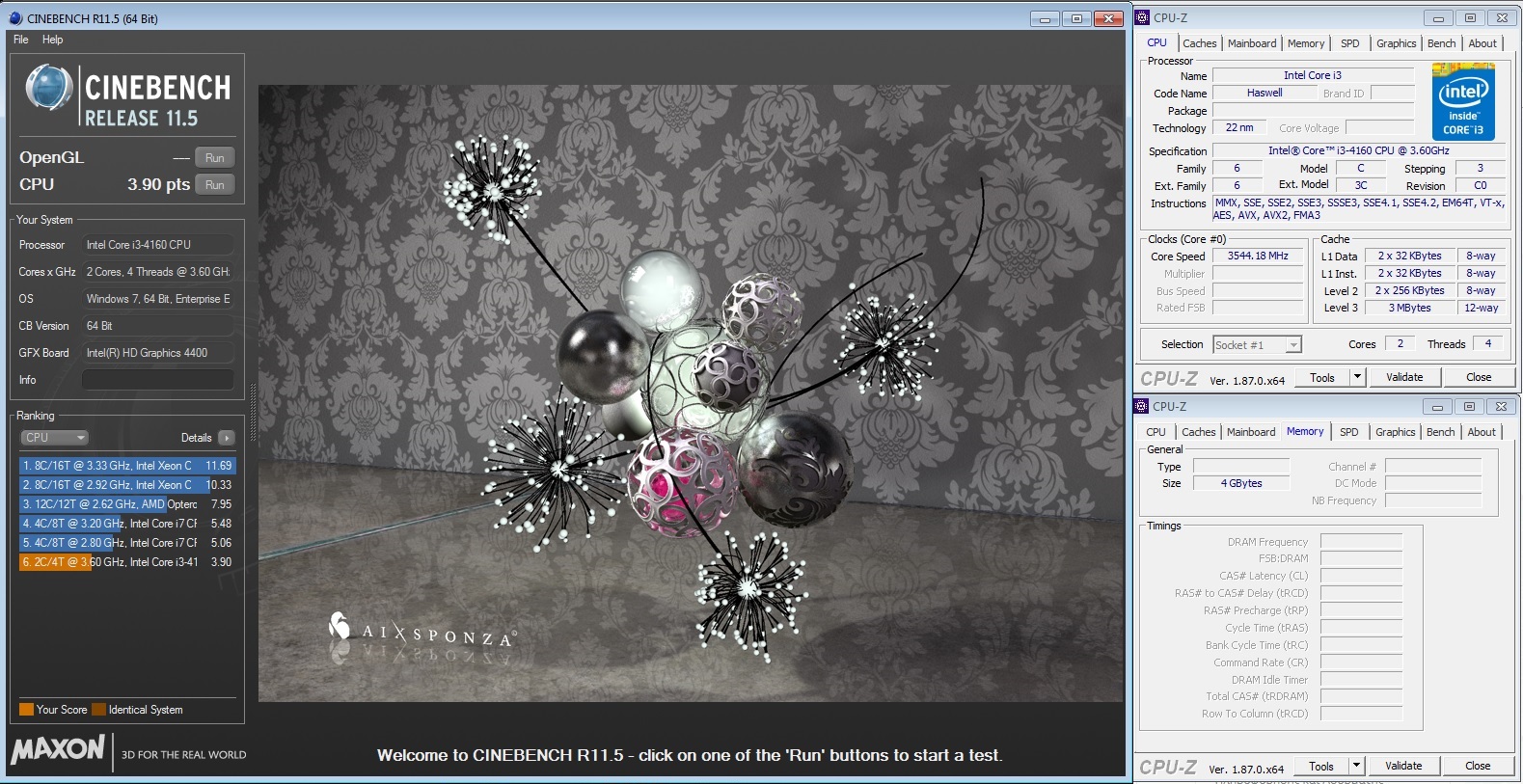Open the Help menu in Cinebench
Image resolution: width=1523 pixels, height=784 pixels.
point(53,40)
